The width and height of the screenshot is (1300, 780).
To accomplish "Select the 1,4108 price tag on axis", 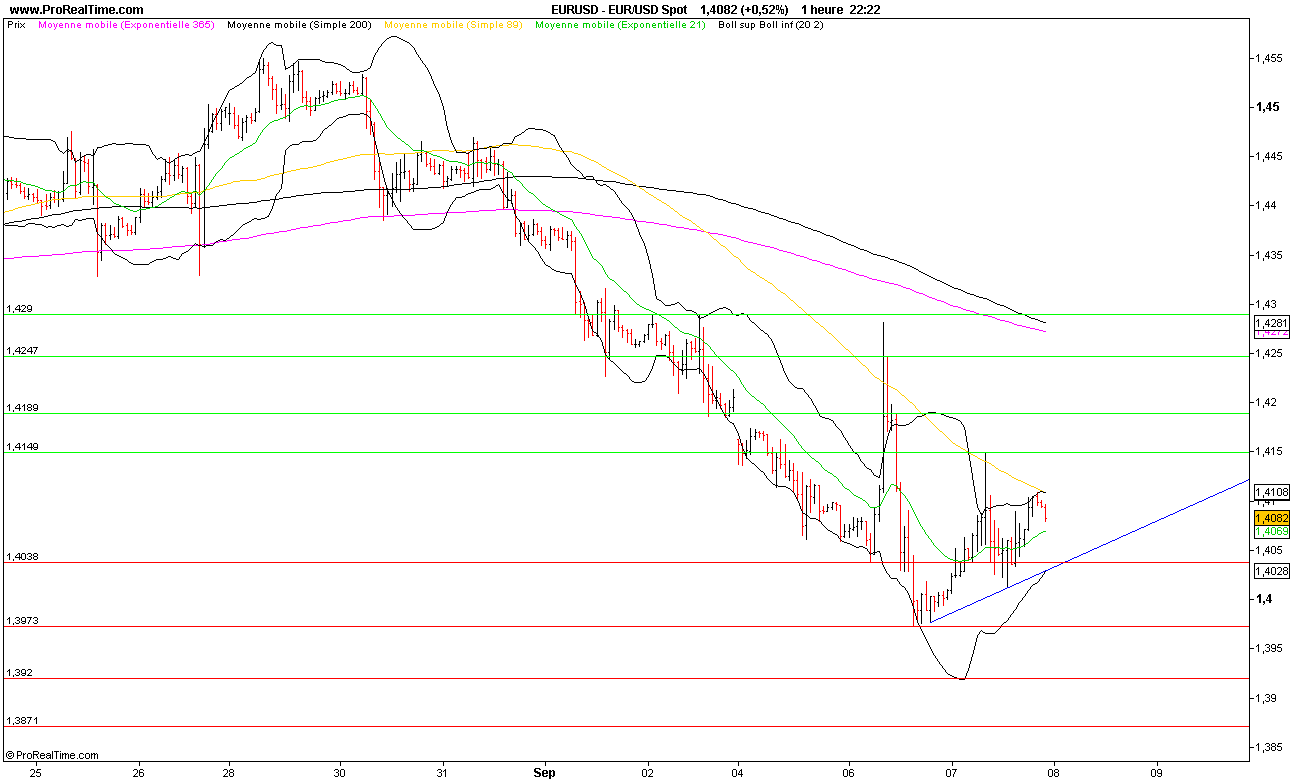I will click(x=1271, y=492).
